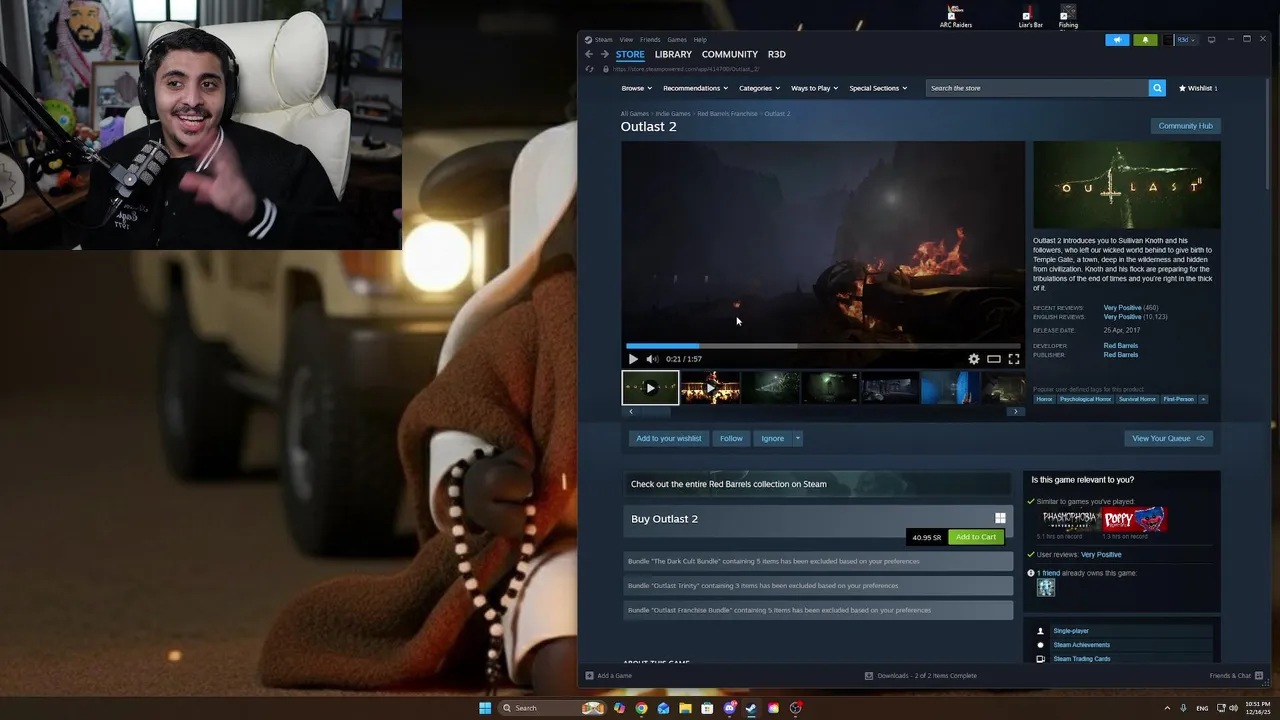Click the Poppy Playtime similar game image

[1134, 519]
